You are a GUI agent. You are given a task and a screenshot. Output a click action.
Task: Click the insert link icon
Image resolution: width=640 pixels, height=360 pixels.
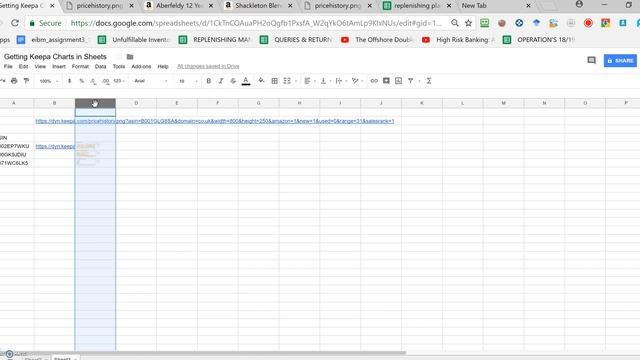(x=374, y=81)
